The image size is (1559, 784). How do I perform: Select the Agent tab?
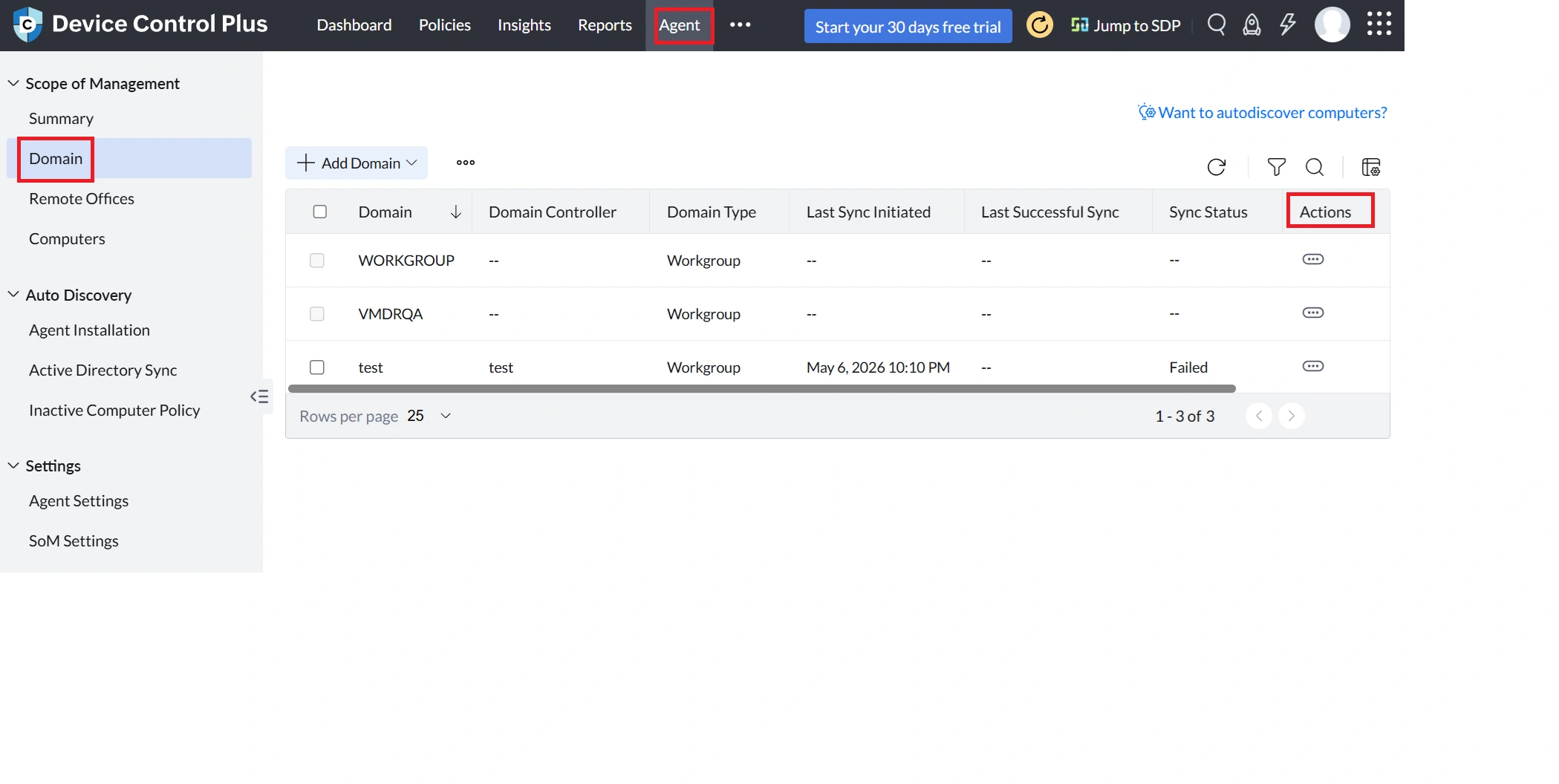pyautogui.click(x=680, y=25)
